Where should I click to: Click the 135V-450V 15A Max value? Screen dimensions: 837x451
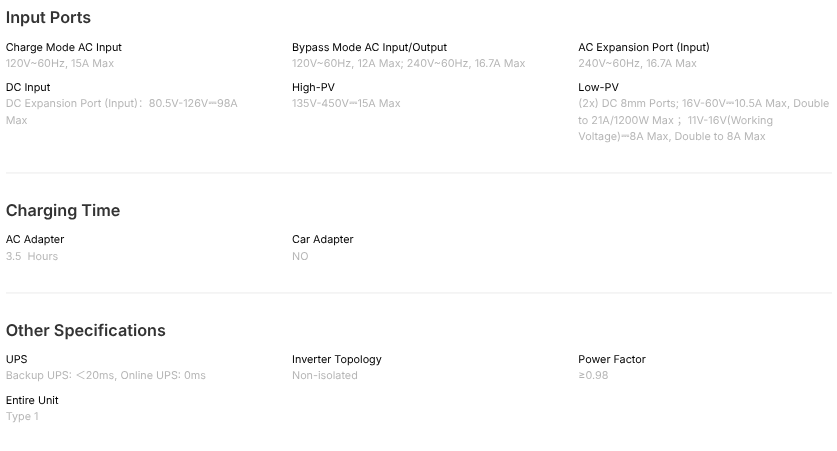click(x=346, y=103)
